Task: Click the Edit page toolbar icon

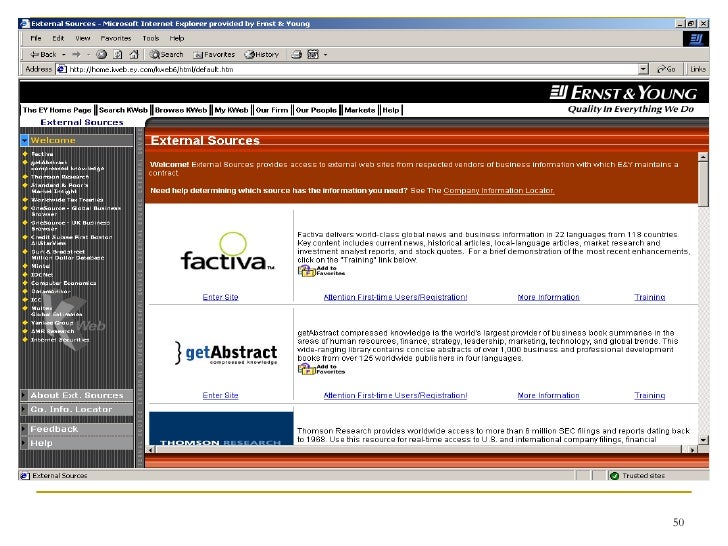Action: (313, 54)
